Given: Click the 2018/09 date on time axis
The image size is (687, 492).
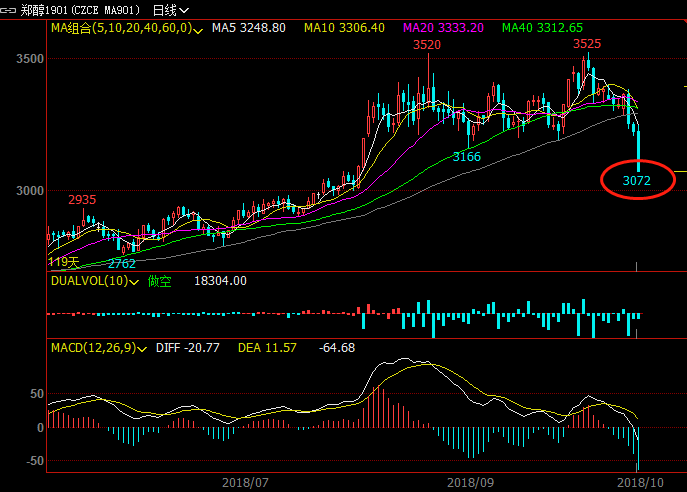Looking at the screenshot, I should 469,482.
